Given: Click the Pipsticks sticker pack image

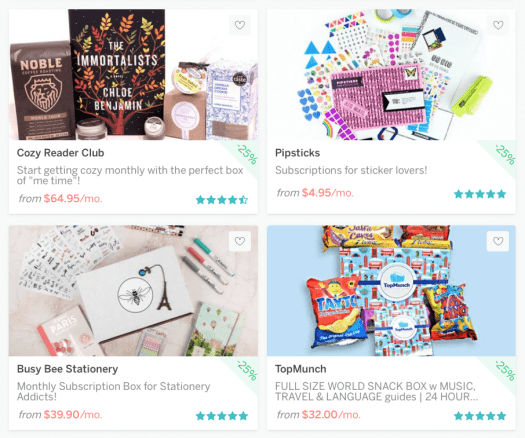Looking at the screenshot, I should point(391,74).
